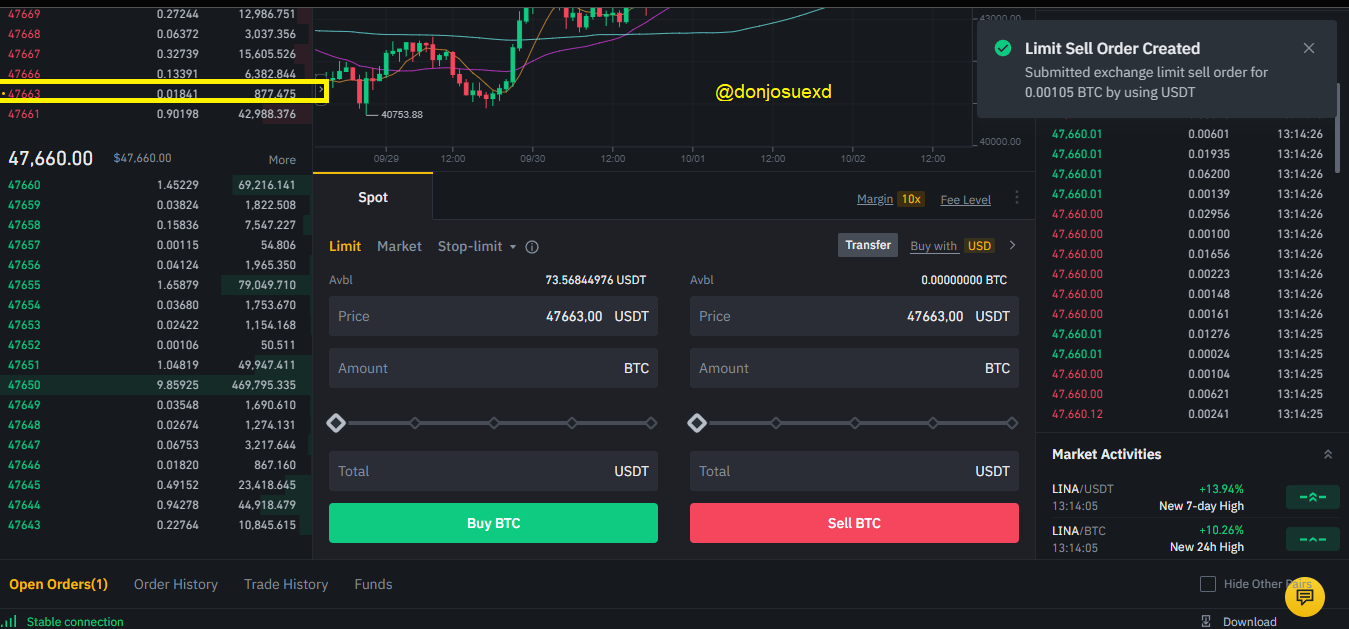Expand the order book More options
This screenshot has width=1349, height=629.
(282, 160)
